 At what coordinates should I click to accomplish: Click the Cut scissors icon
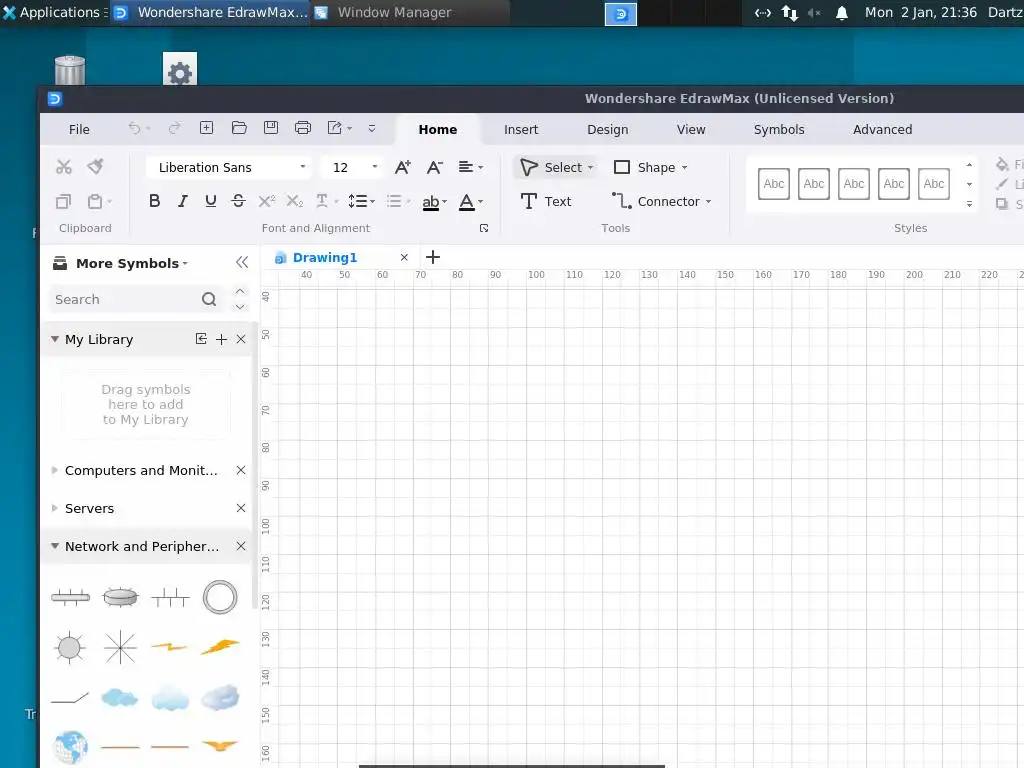[63, 167]
